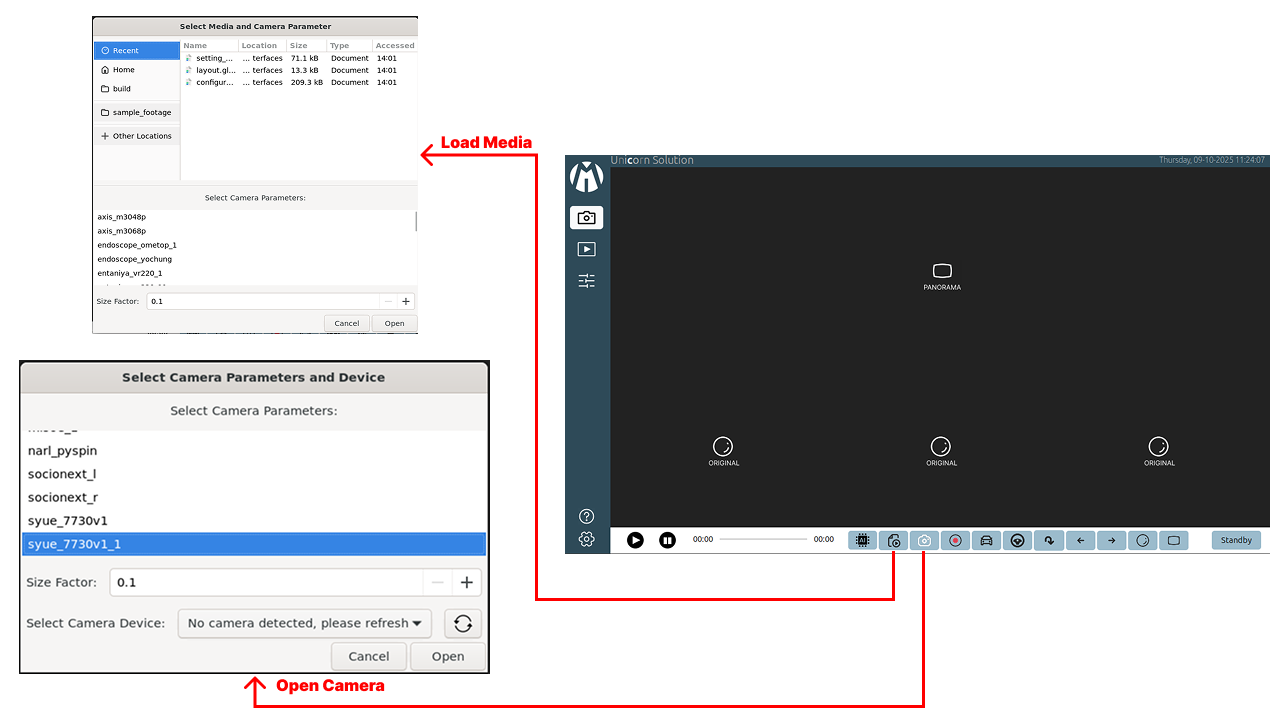Image resolution: width=1280 pixels, height=720 pixels.
Task: Expand the Select Camera Device dropdown
Action: pyautogui.click(x=304, y=623)
